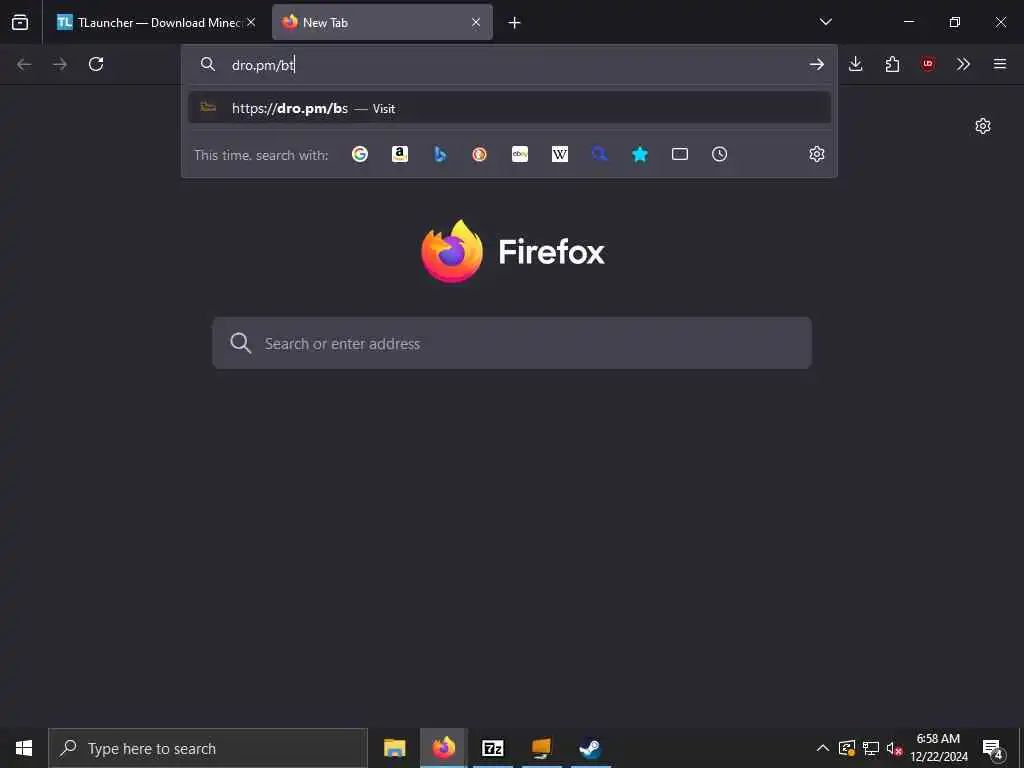Open the network status tray icon
1024x768 pixels.
coord(871,748)
